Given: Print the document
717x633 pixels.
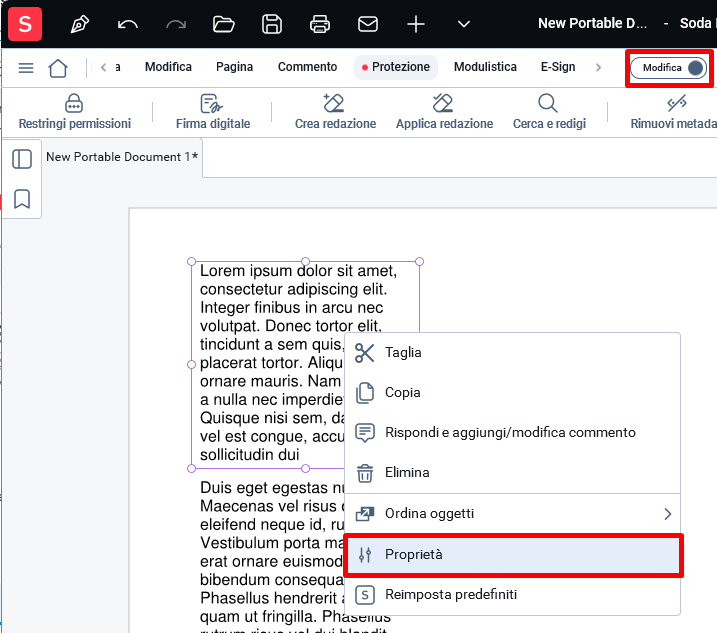Looking at the screenshot, I should click(320, 24).
